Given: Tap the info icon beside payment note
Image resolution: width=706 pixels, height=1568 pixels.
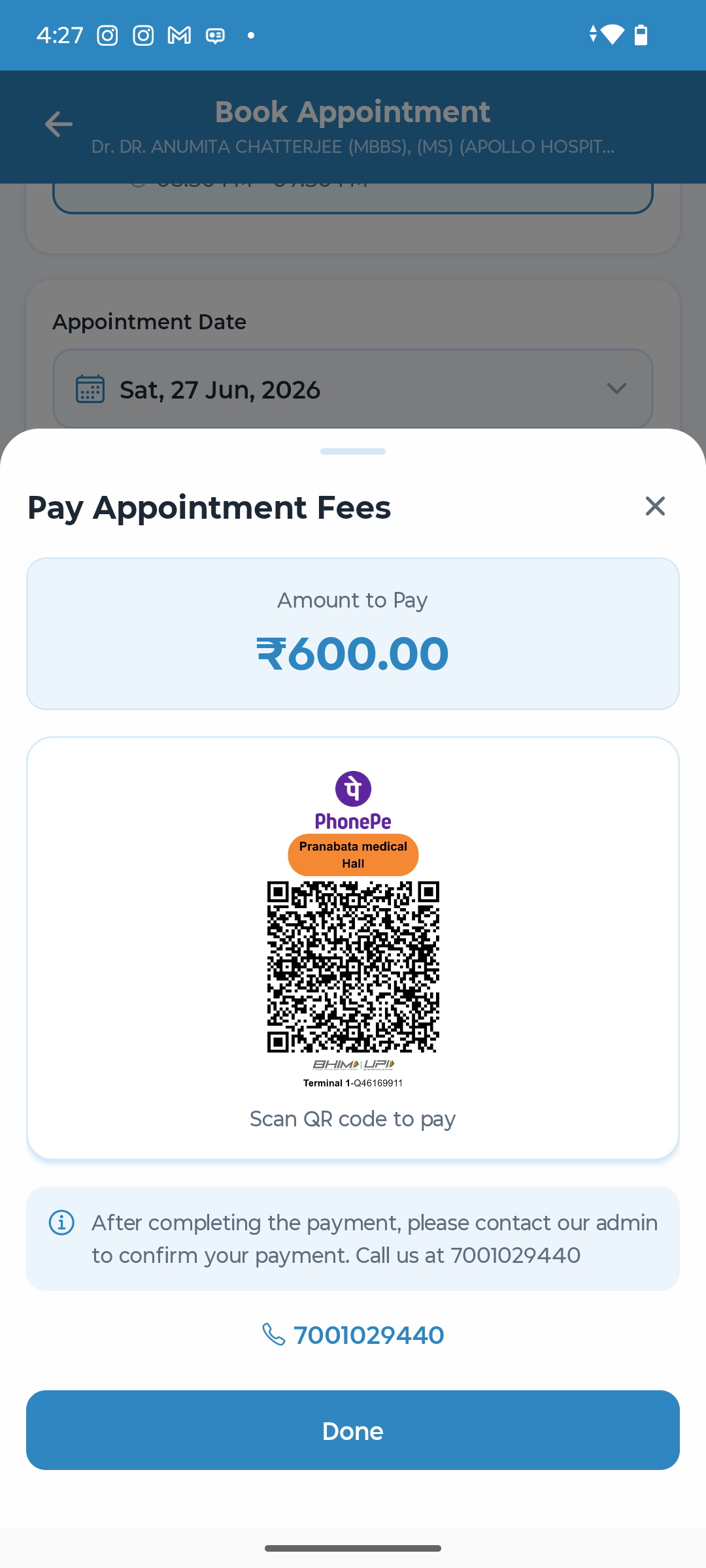Looking at the screenshot, I should pyautogui.click(x=61, y=1222).
